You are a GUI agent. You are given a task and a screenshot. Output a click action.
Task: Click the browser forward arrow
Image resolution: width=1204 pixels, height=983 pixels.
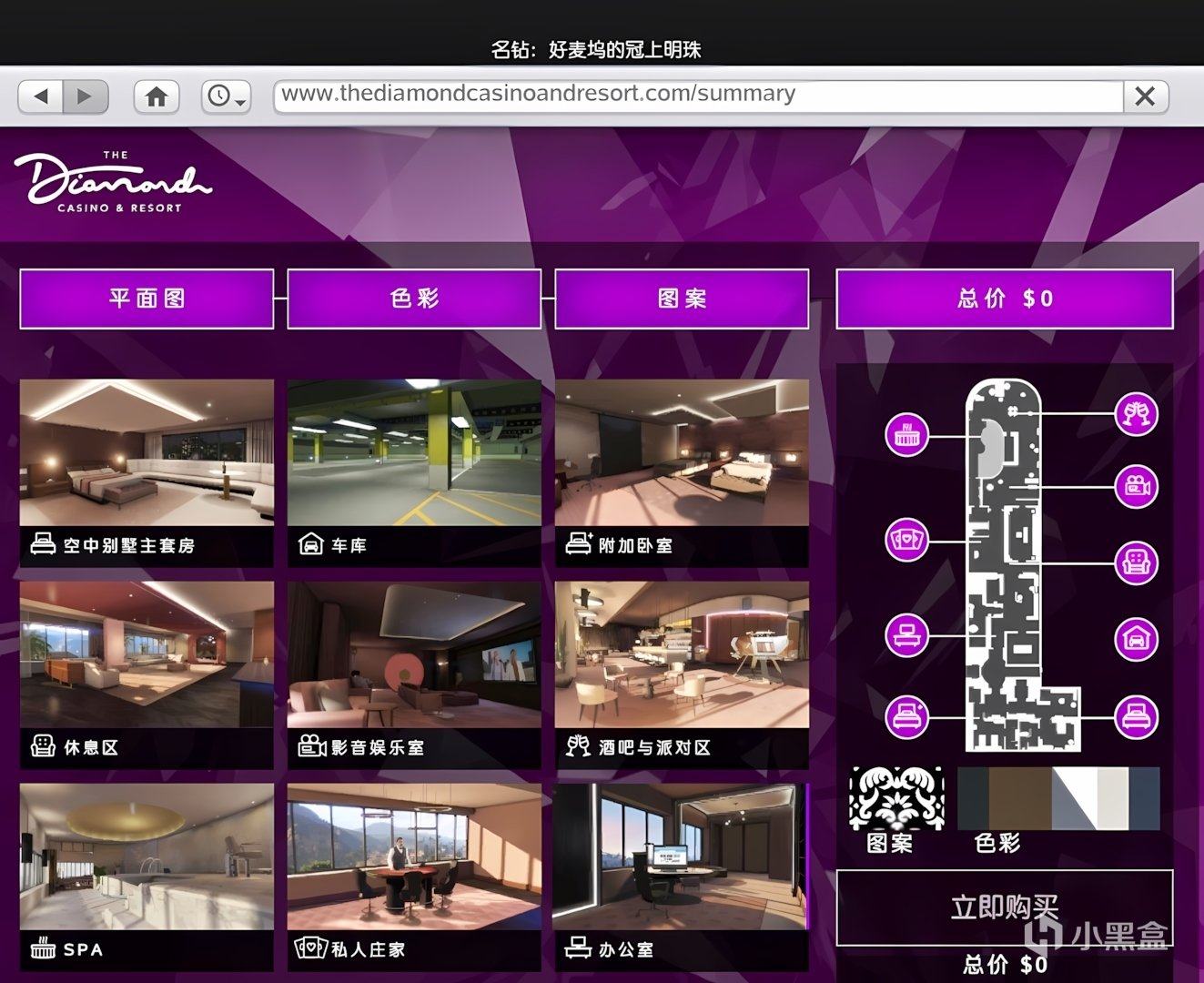pos(86,96)
